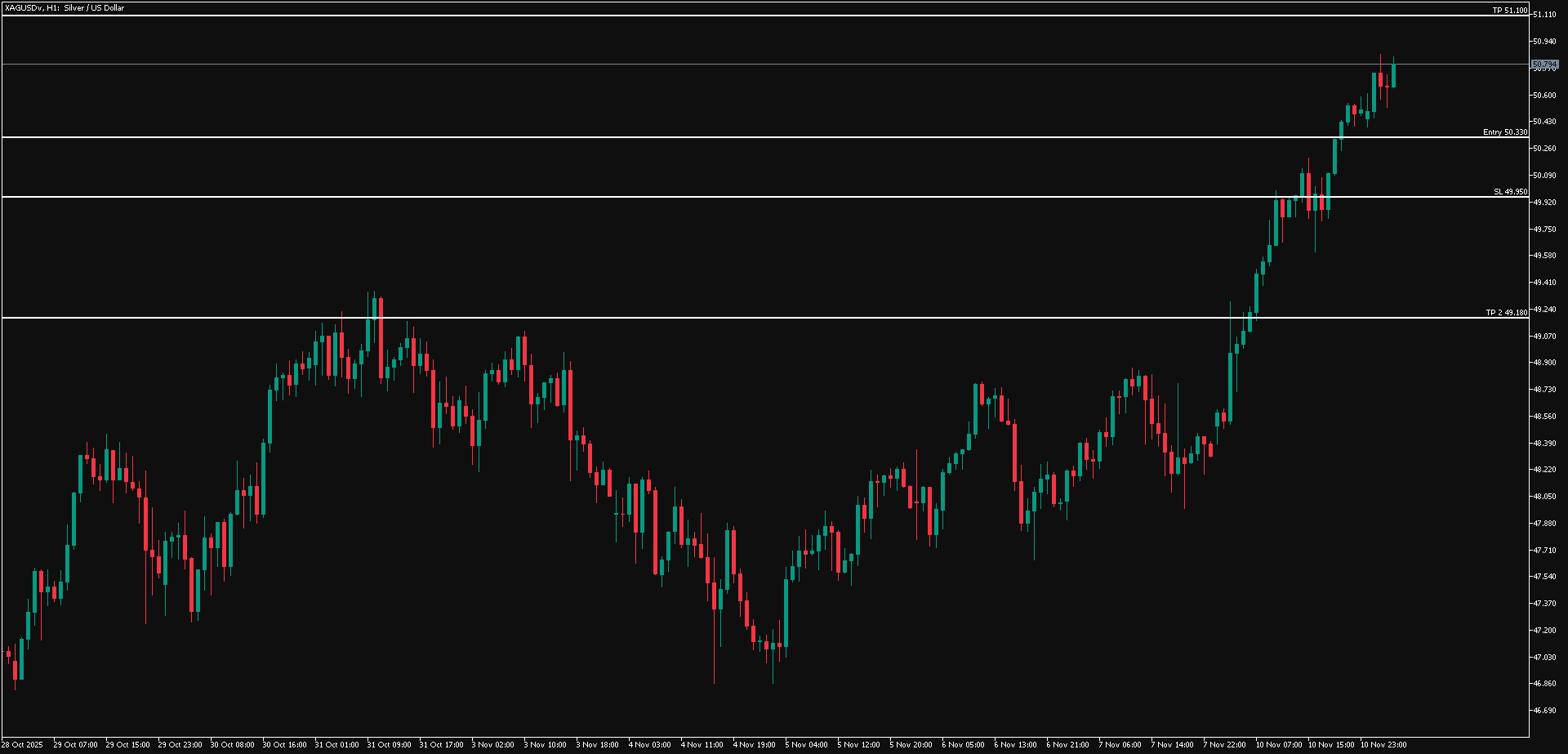Click the 51.110 price scale value

(1544, 15)
